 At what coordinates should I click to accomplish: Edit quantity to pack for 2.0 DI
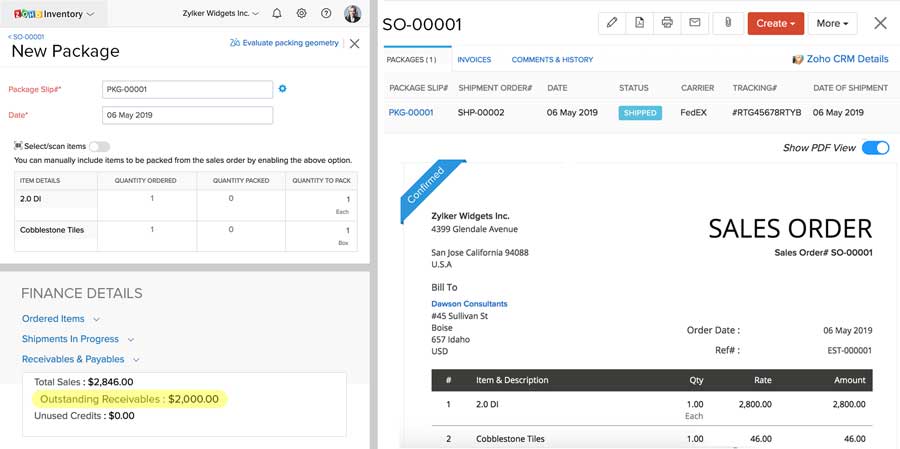pyautogui.click(x=347, y=200)
